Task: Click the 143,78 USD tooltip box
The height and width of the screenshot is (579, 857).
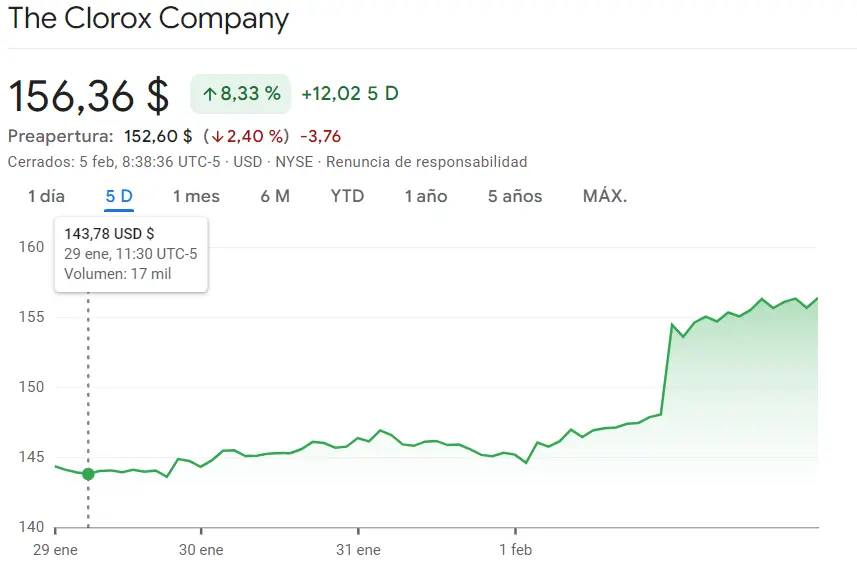Action: 131,254
